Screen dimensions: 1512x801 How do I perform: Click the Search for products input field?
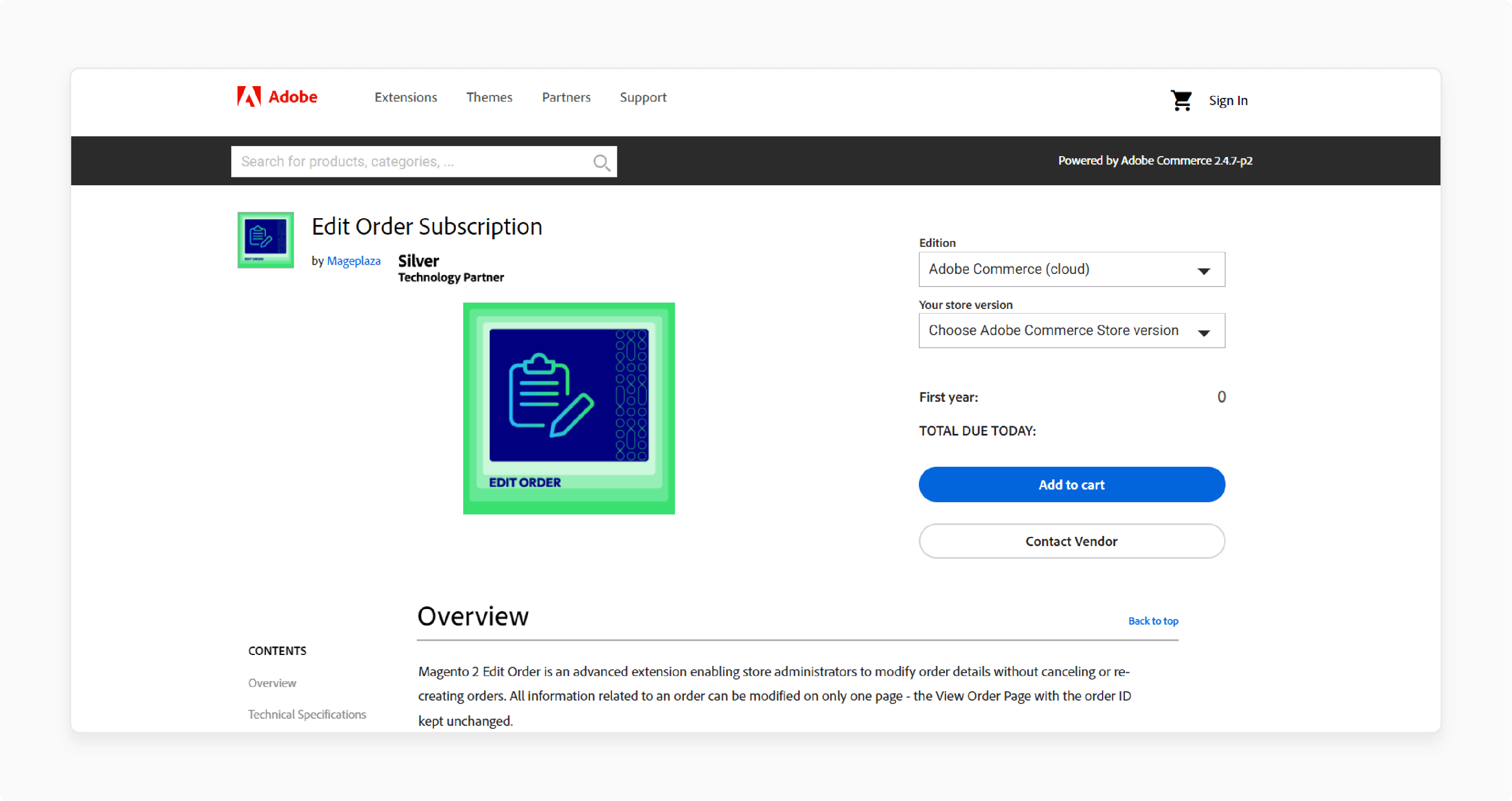pyautogui.click(x=422, y=160)
